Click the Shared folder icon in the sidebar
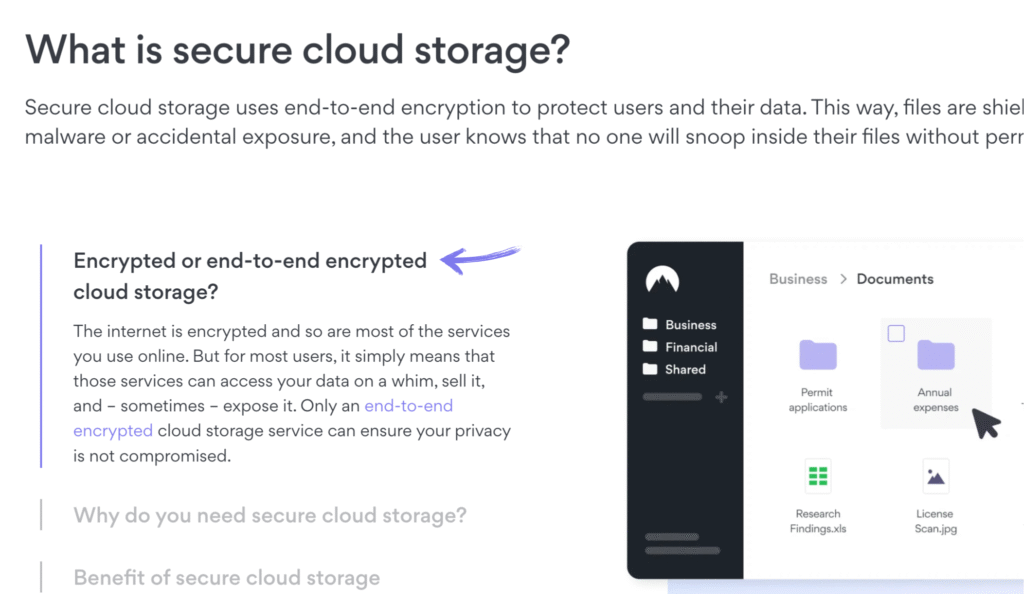 click(x=650, y=369)
